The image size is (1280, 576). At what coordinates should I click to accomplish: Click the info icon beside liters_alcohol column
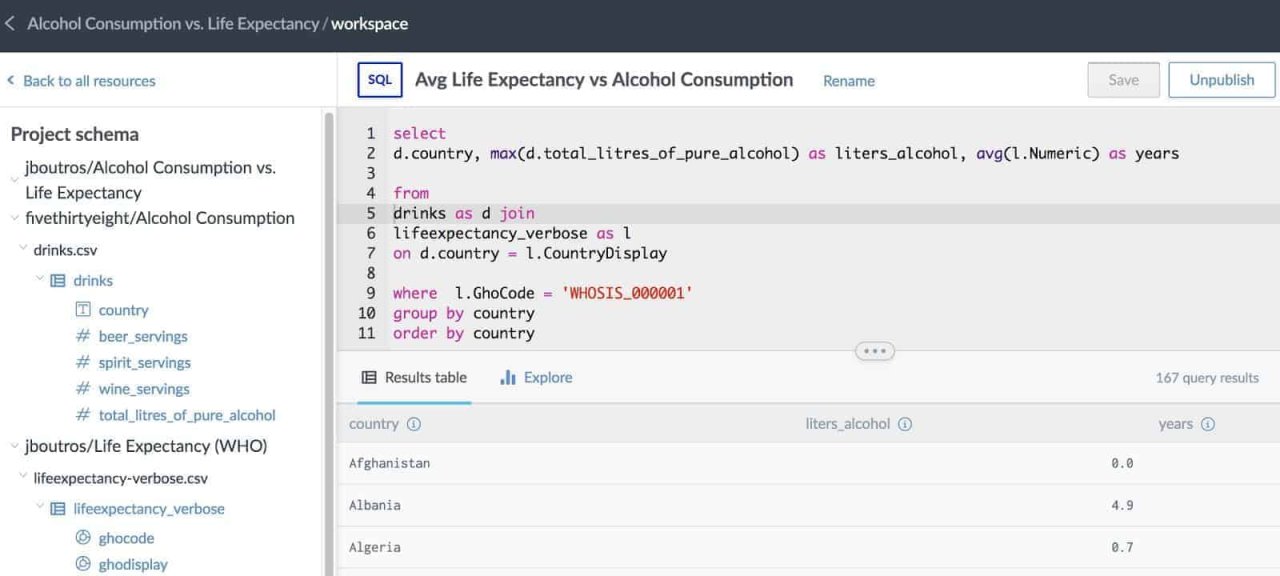[905, 424]
